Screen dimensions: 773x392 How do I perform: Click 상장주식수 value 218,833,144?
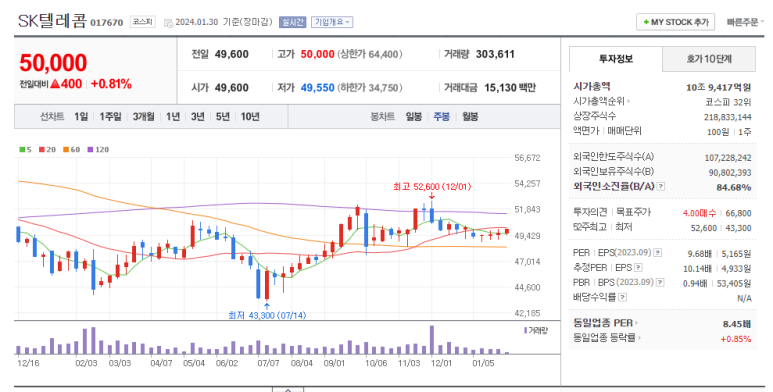(x=728, y=117)
